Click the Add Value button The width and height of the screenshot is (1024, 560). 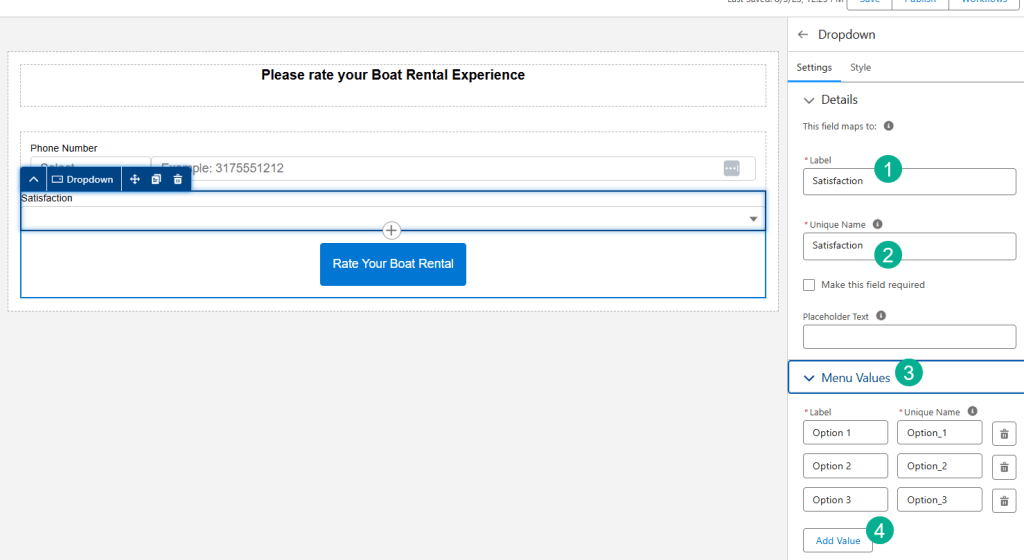point(837,541)
